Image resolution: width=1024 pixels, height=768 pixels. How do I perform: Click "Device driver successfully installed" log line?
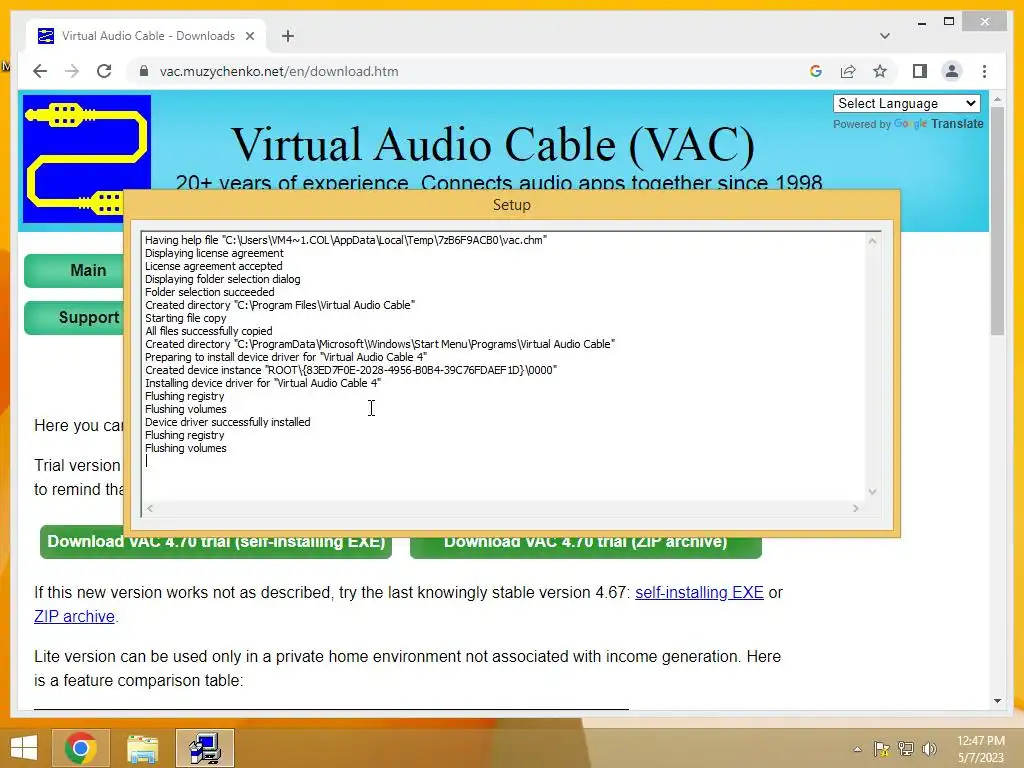pyautogui.click(x=227, y=422)
